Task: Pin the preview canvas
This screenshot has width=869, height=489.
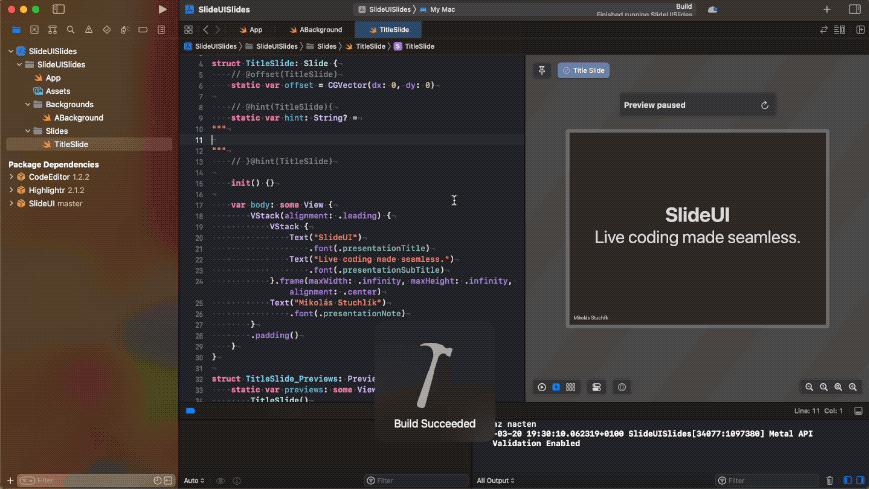Action: 542,70
